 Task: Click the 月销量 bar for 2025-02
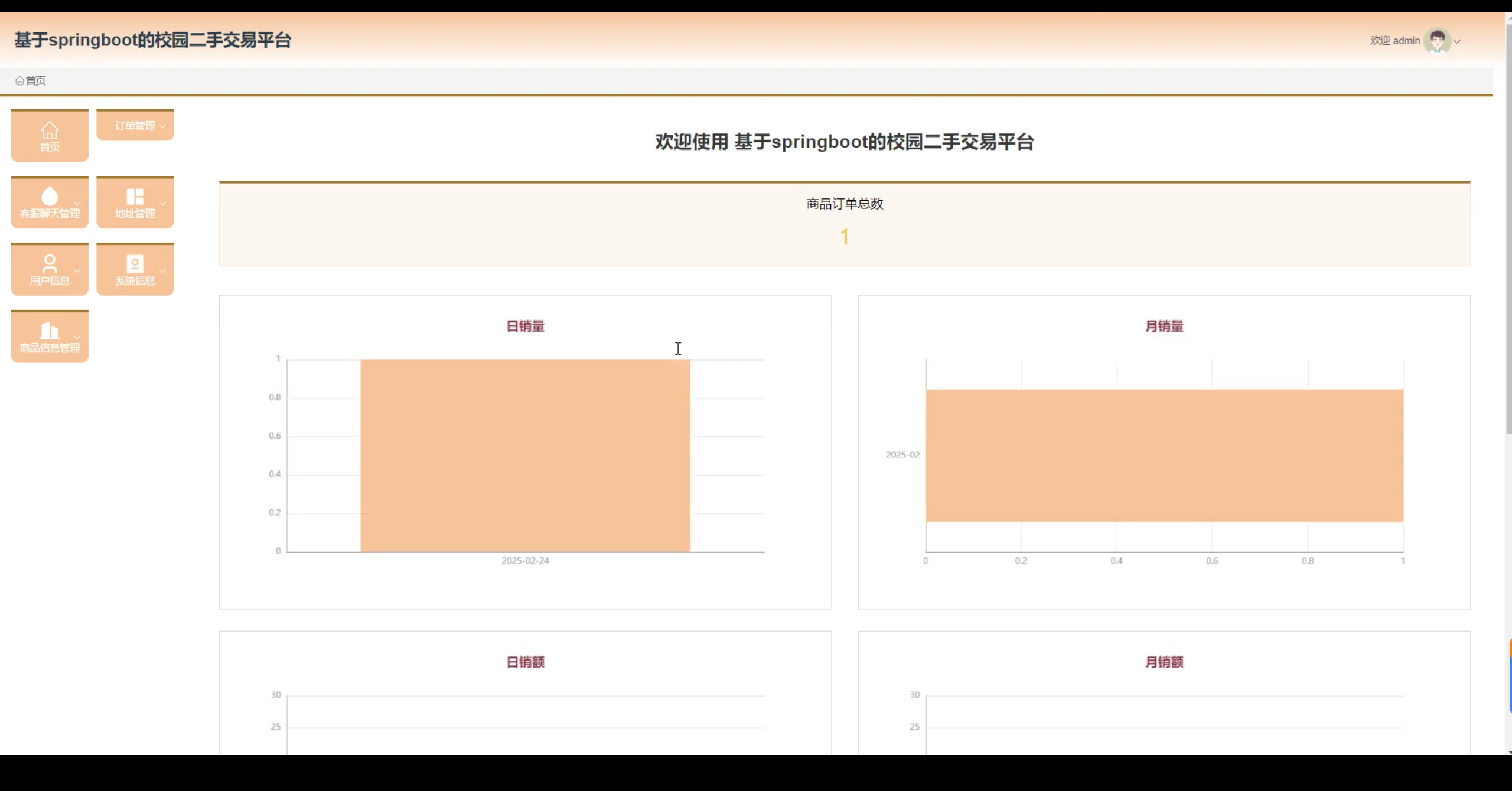point(1164,455)
